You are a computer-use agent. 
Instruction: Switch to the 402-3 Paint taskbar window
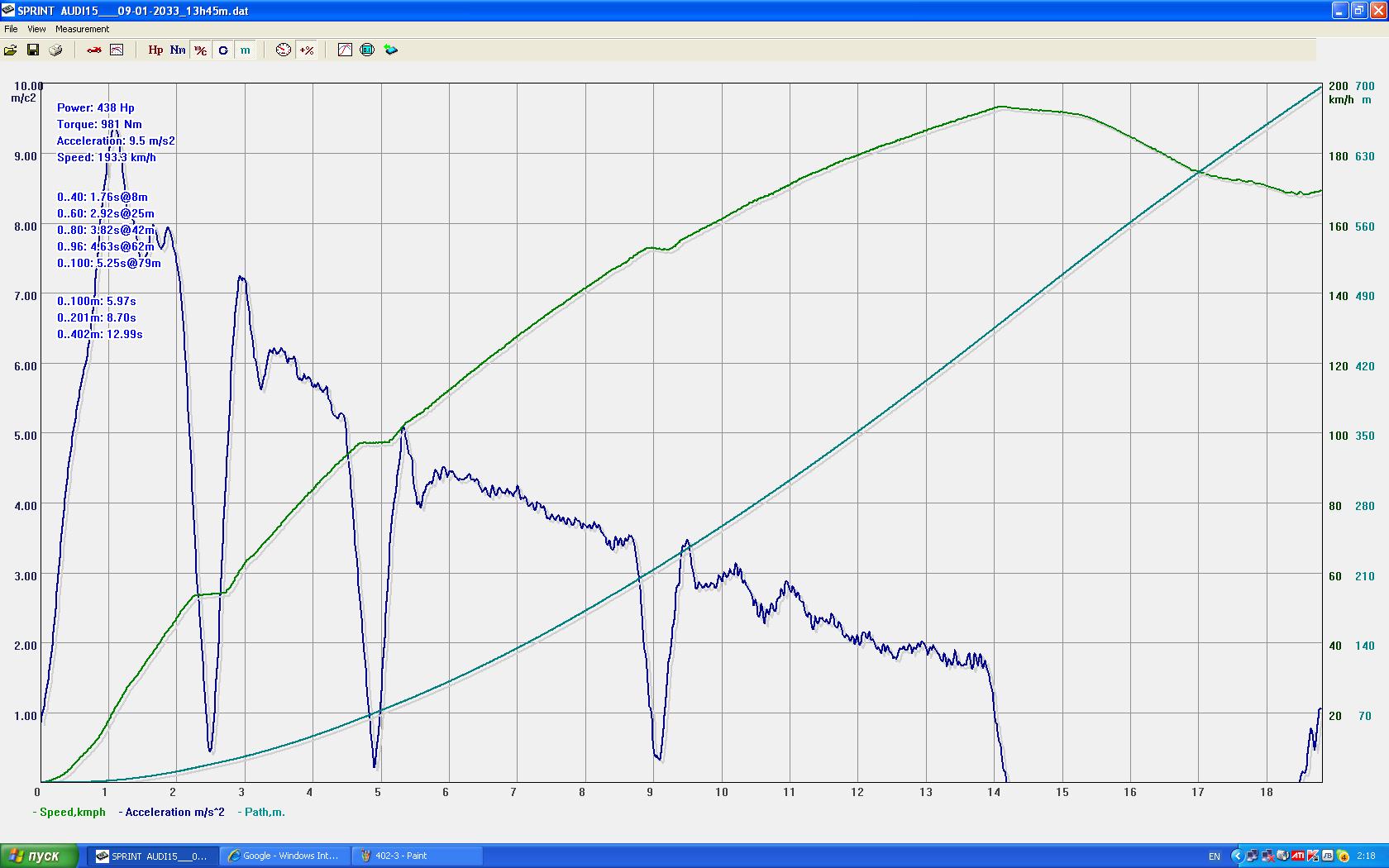click(x=416, y=856)
